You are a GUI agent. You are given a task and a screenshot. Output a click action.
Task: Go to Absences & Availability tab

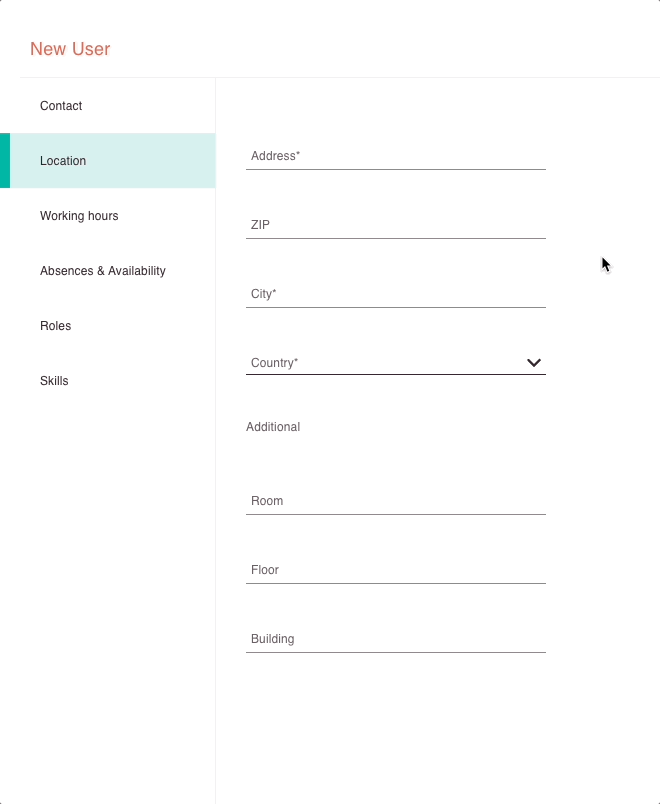coord(107,271)
